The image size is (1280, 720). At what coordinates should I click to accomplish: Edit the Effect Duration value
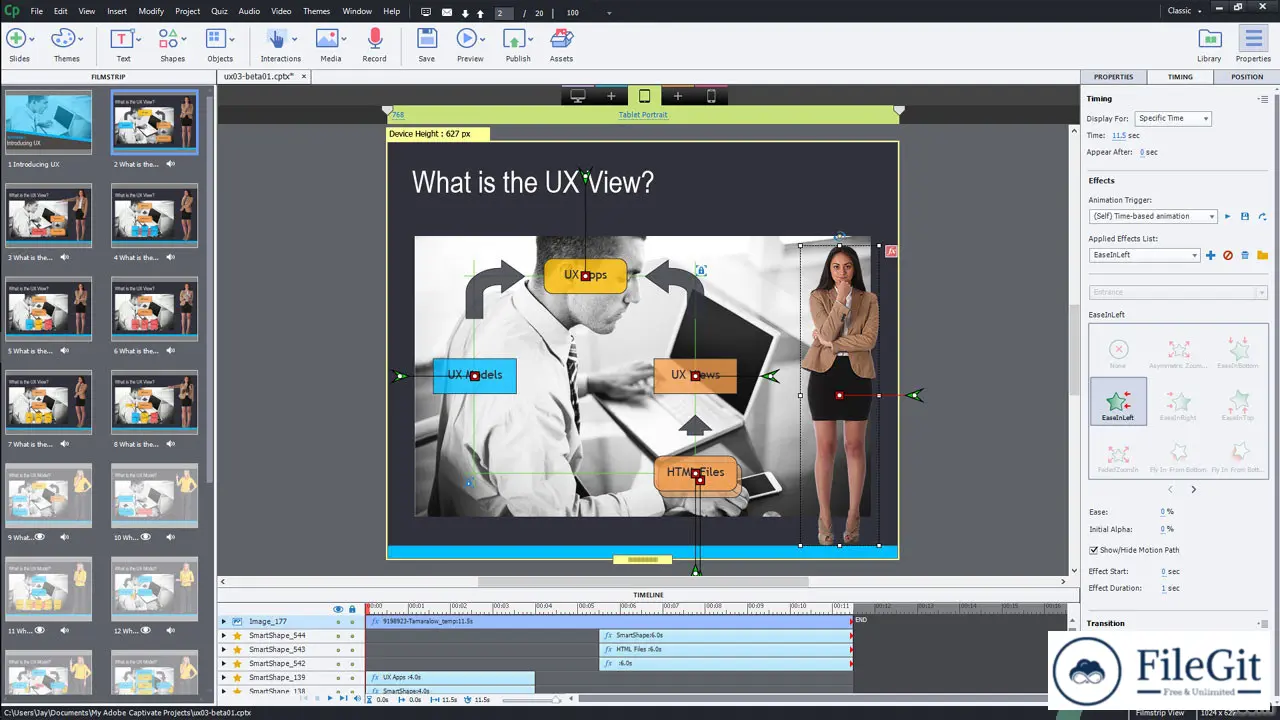[x=1163, y=588]
